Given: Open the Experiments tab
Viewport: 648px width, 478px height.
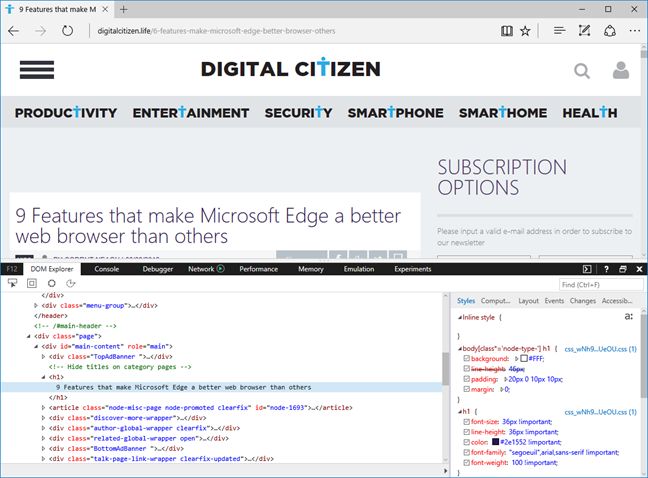Looking at the screenshot, I should tap(412, 269).
